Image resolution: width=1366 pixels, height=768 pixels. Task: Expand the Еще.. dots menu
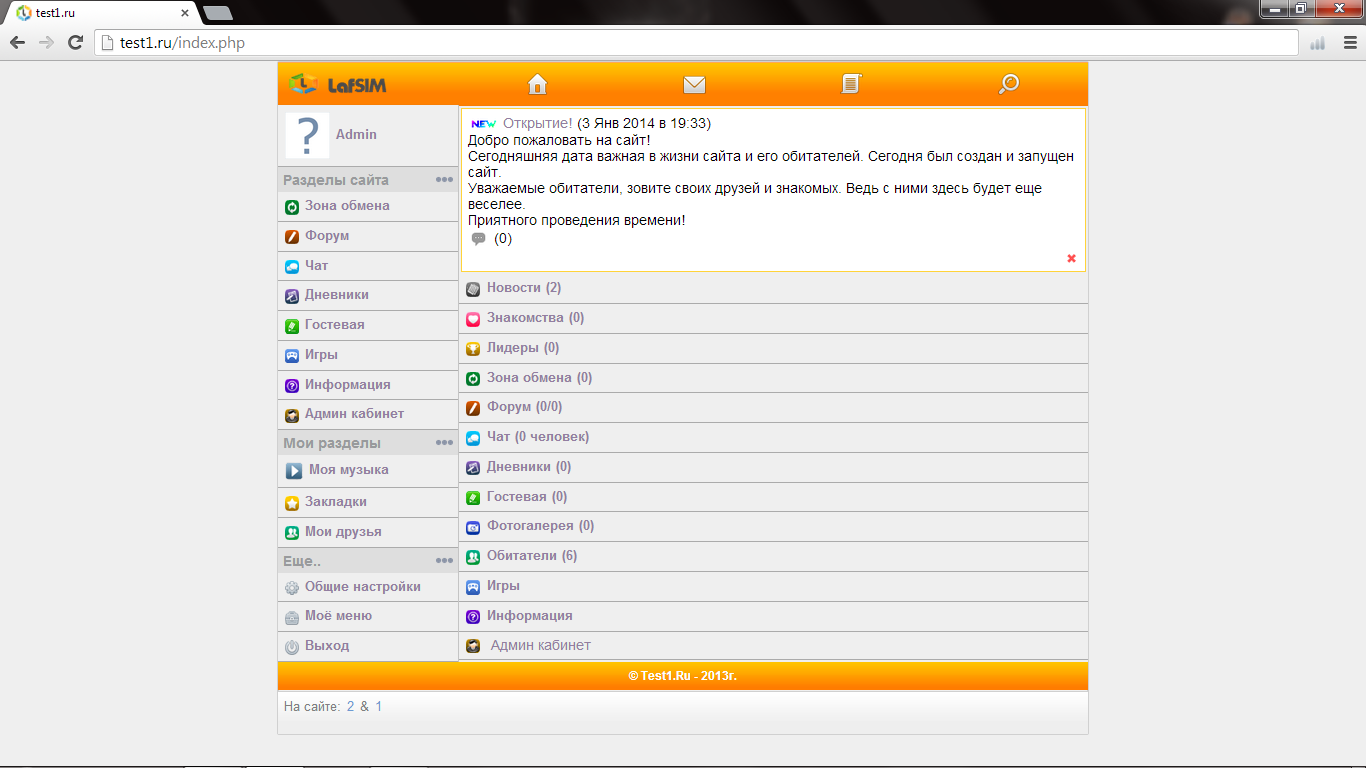[x=445, y=561]
